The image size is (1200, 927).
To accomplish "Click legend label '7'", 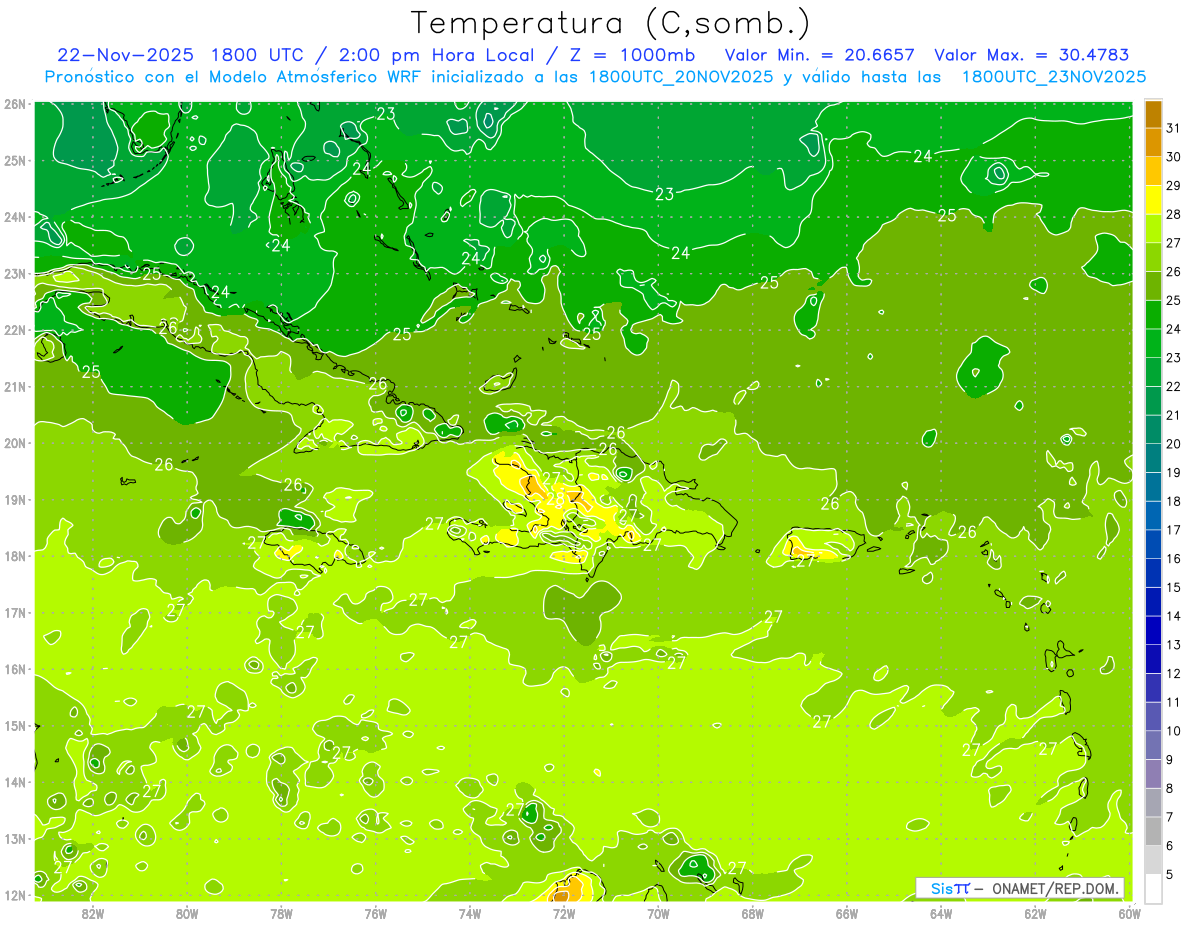I will pyautogui.click(x=1170, y=817).
